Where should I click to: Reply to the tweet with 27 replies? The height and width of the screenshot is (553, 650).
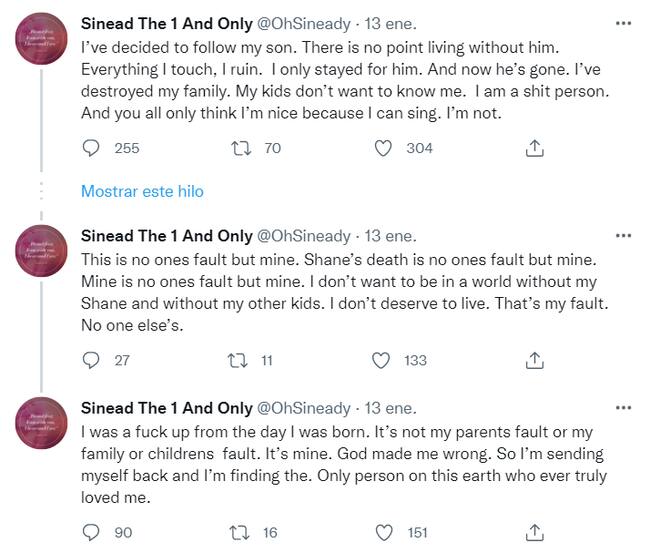tap(92, 360)
